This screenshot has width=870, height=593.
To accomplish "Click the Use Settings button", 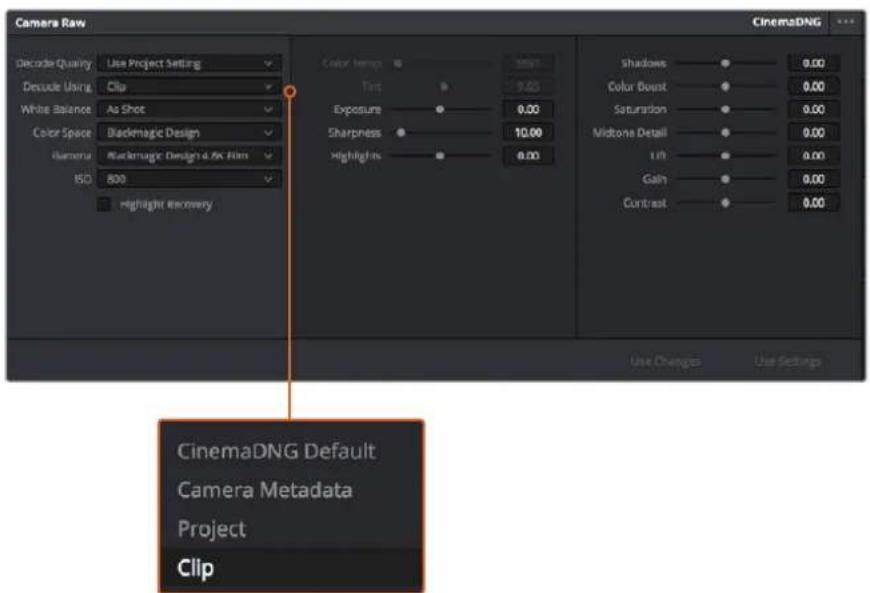I will 787,361.
